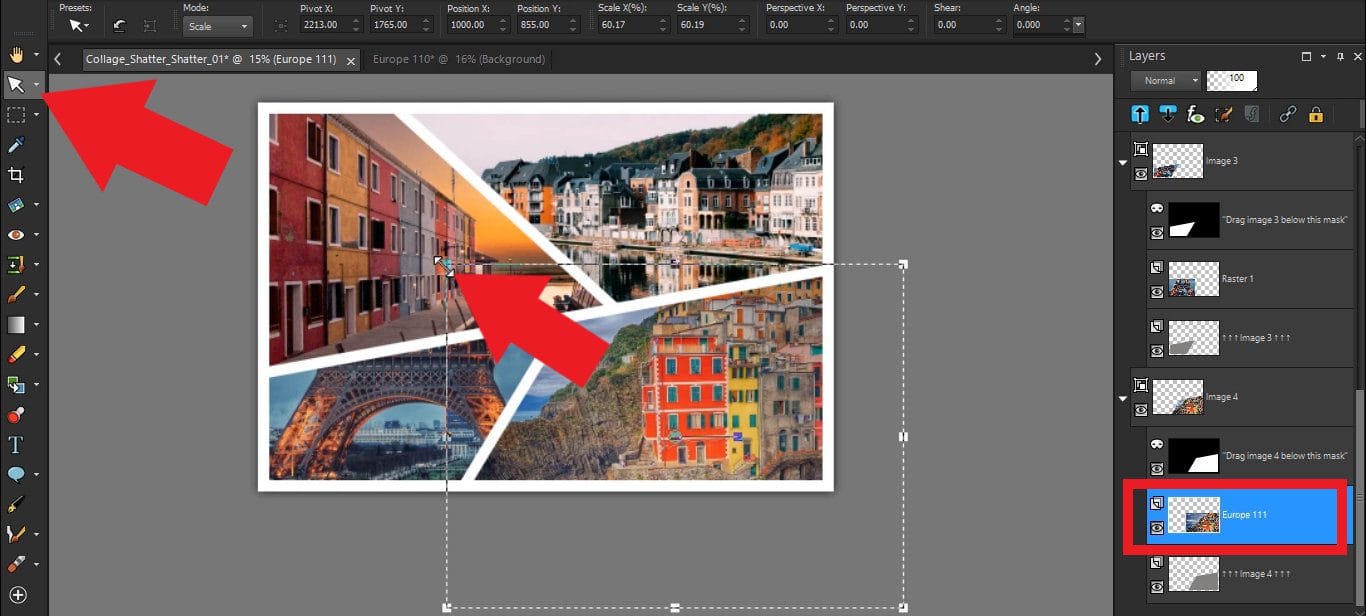
Task: Select the Crop tool
Action: coord(17,174)
